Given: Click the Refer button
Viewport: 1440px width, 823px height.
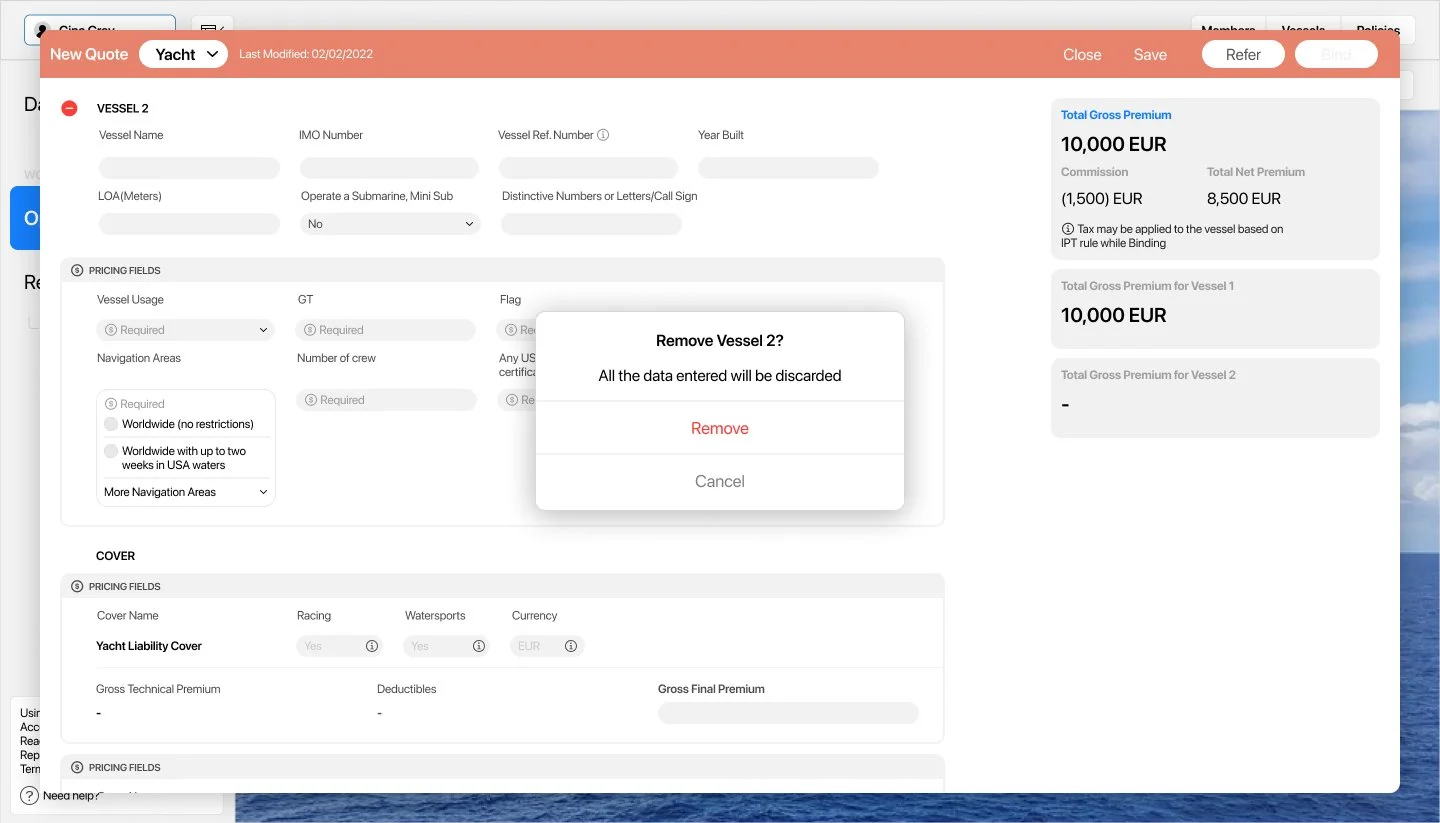Looking at the screenshot, I should click(1243, 54).
